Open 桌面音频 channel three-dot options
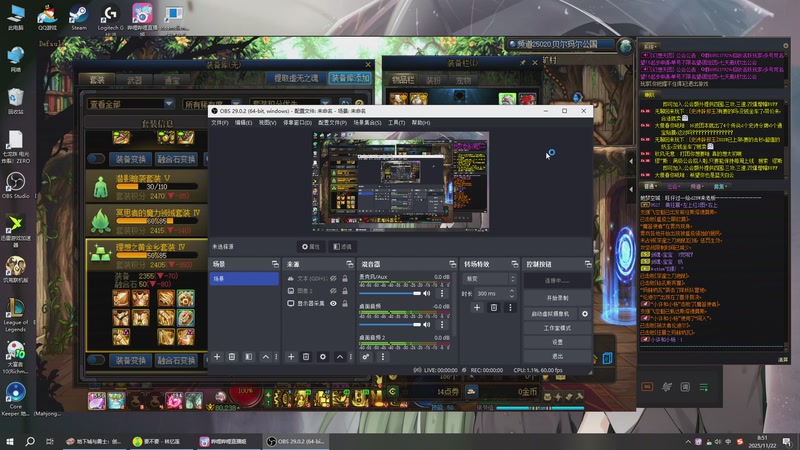This screenshot has width=800, height=450. (x=442, y=324)
